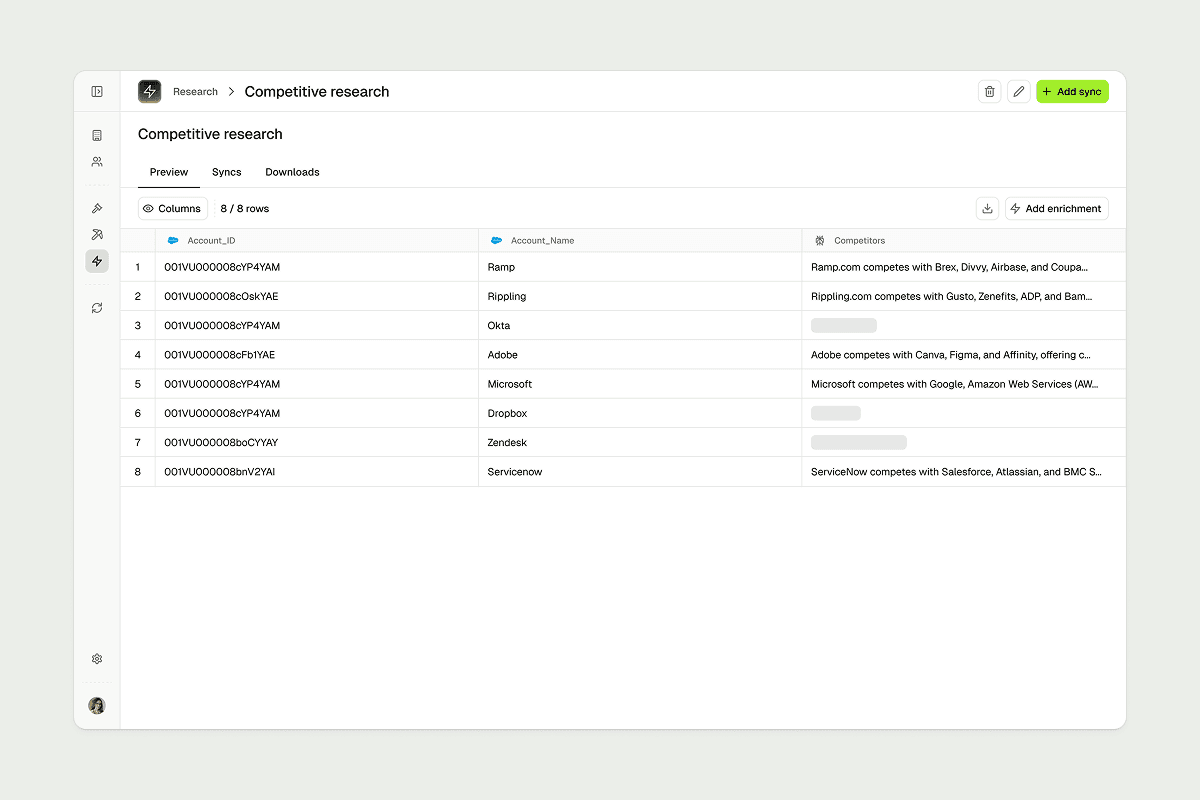Click the Account ID in Microsoft's row
The image size is (1200, 800).
(222, 384)
